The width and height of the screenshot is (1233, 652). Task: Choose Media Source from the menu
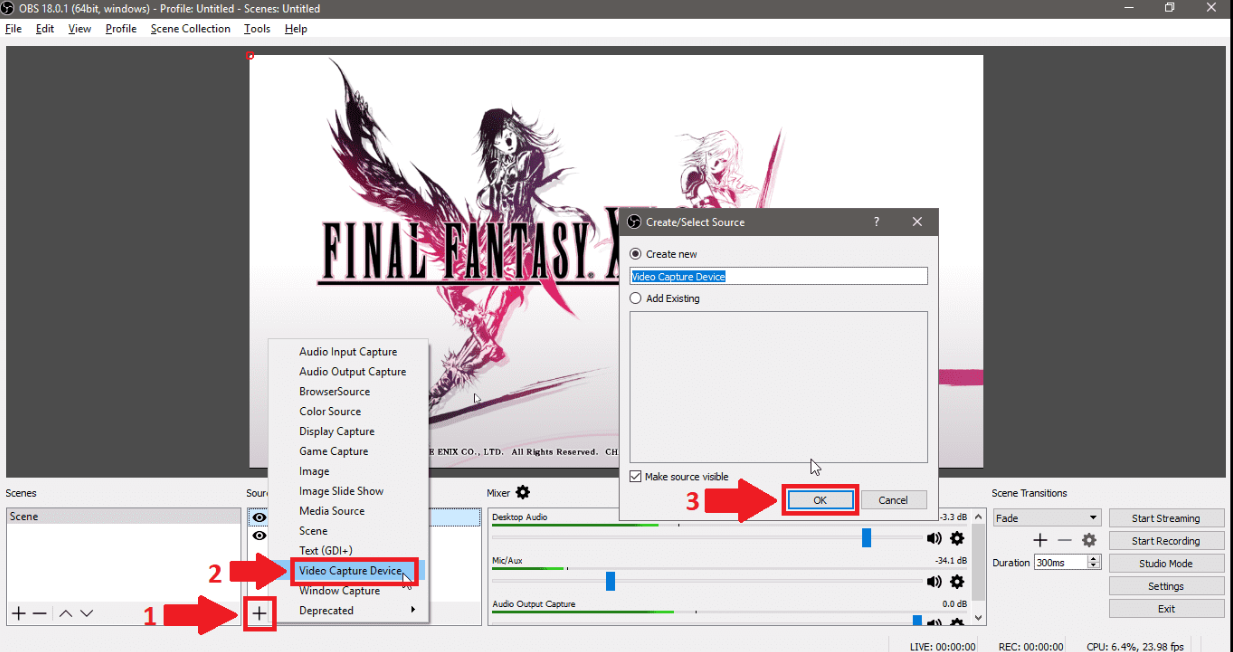coord(348,511)
